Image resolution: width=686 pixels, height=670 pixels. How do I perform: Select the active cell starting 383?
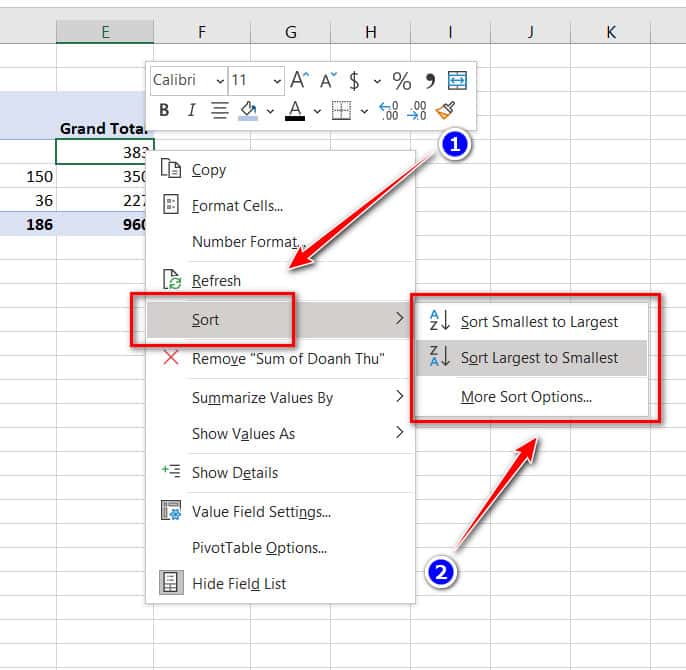(102, 152)
